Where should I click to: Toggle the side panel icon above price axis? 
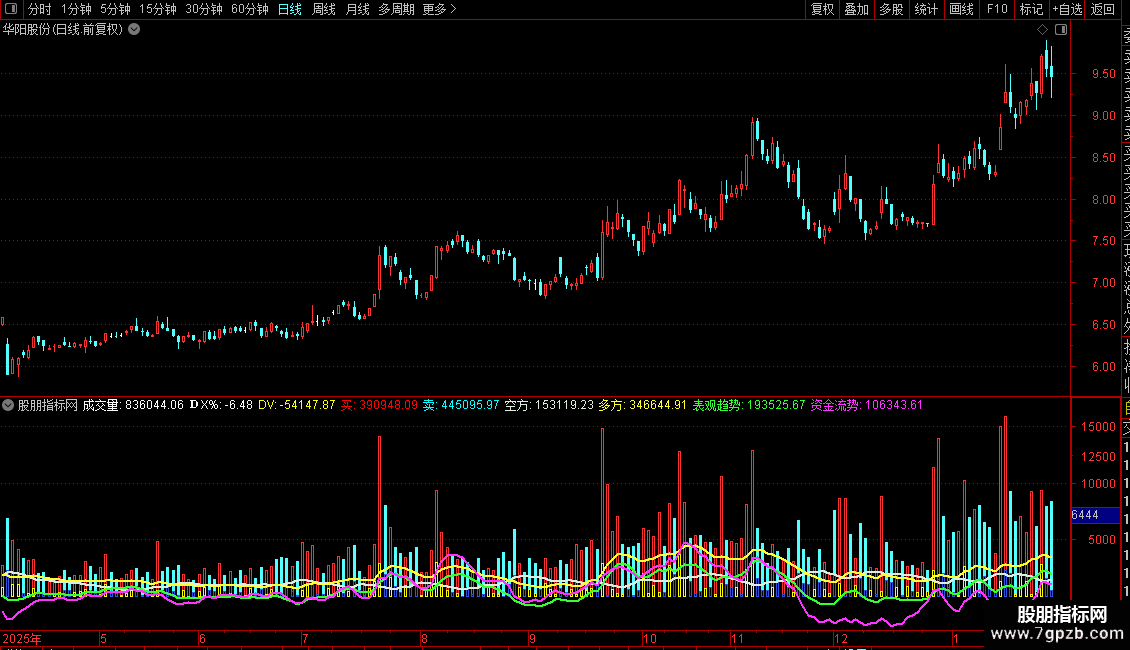[x=1061, y=30]
